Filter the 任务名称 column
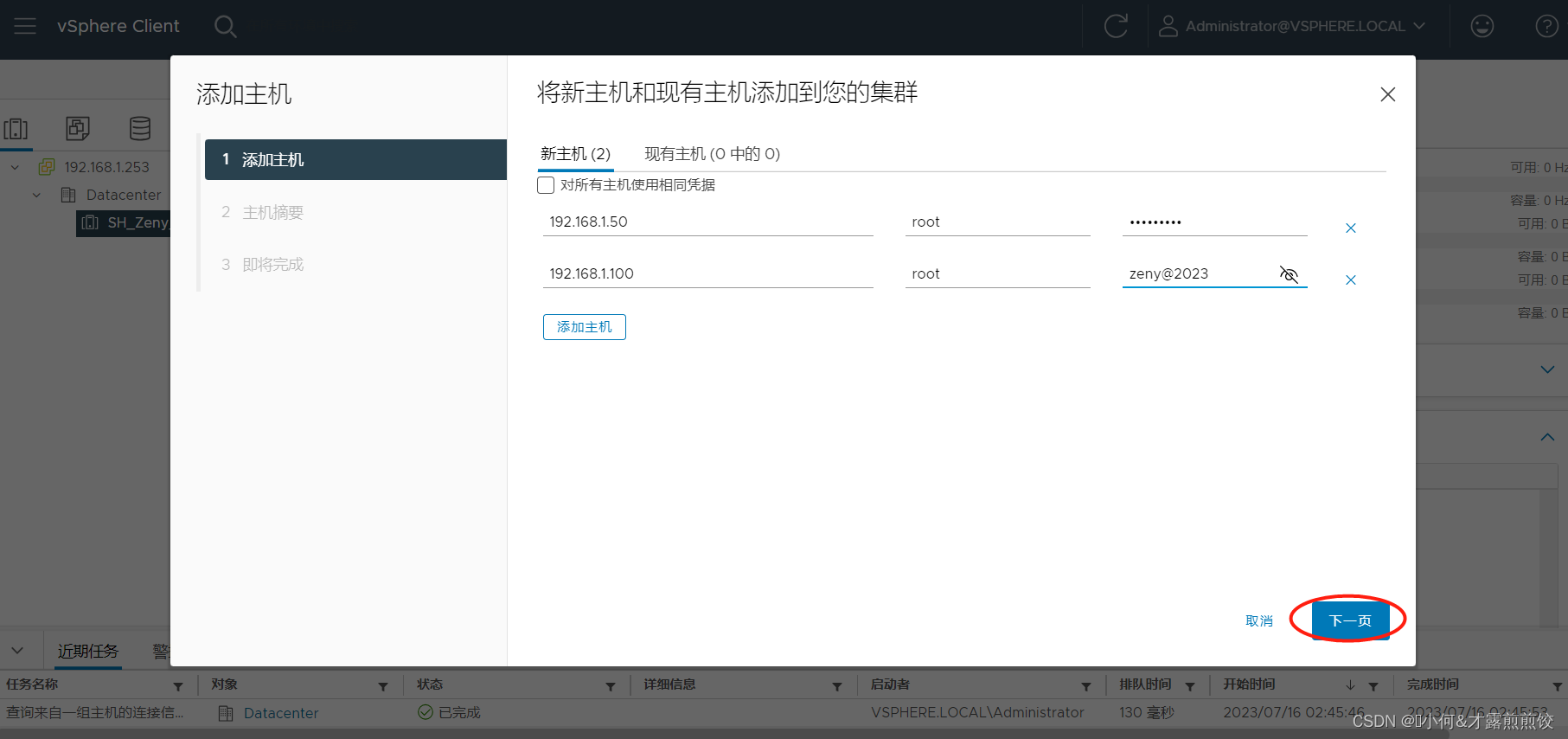 pos(178,686)
